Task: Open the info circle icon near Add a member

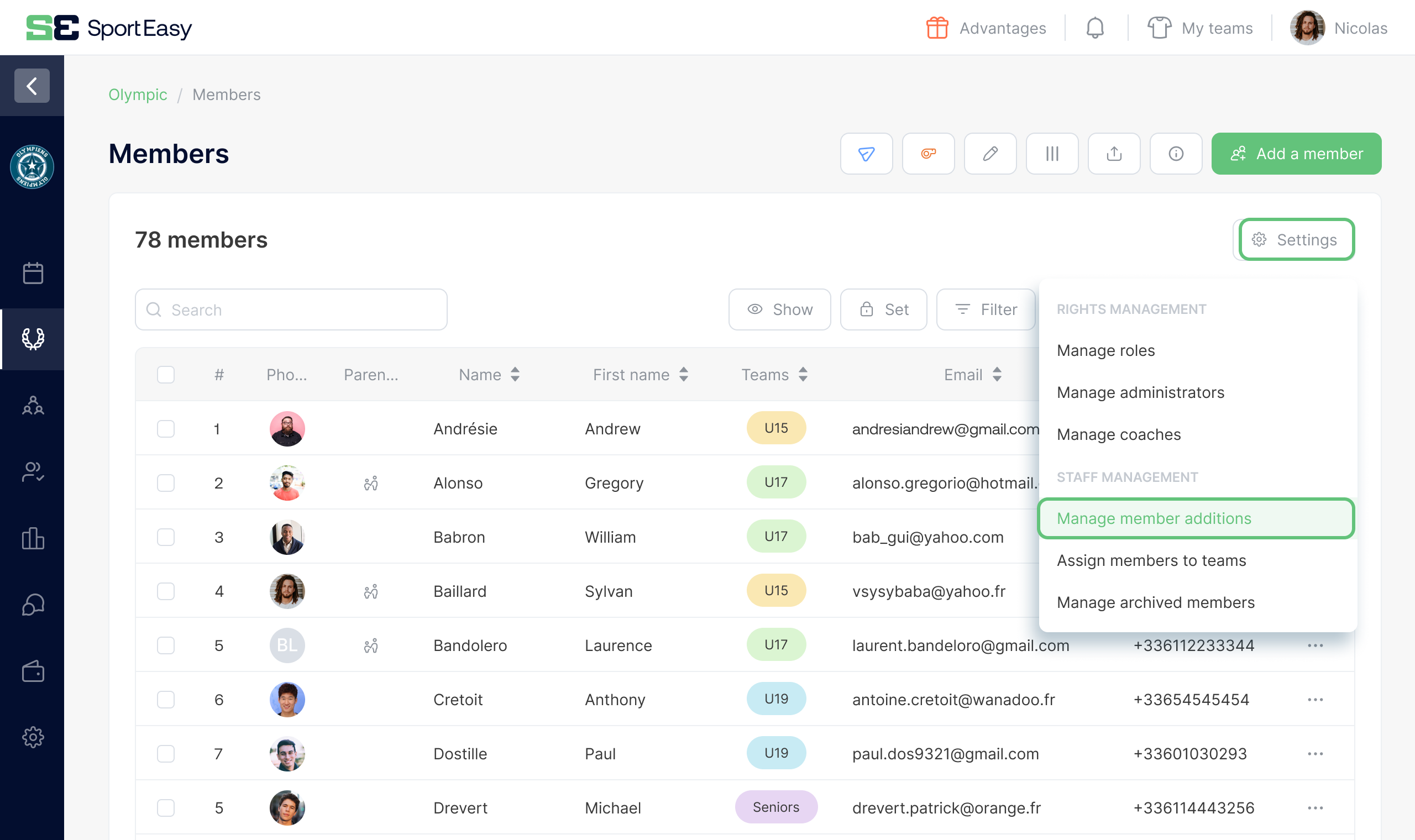Action: [1176, 154]
